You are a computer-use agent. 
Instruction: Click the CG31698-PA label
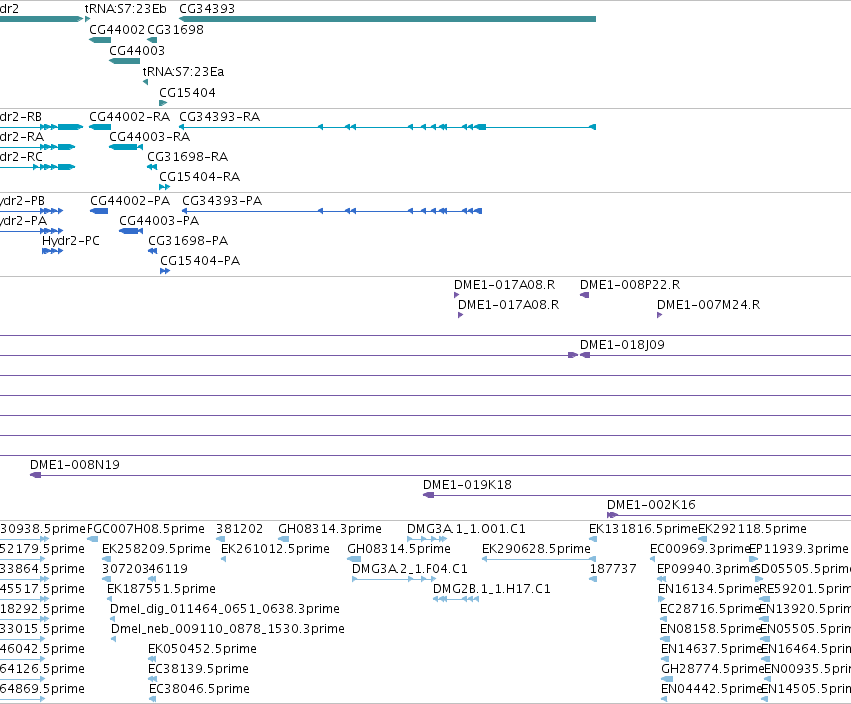[188, 241]
